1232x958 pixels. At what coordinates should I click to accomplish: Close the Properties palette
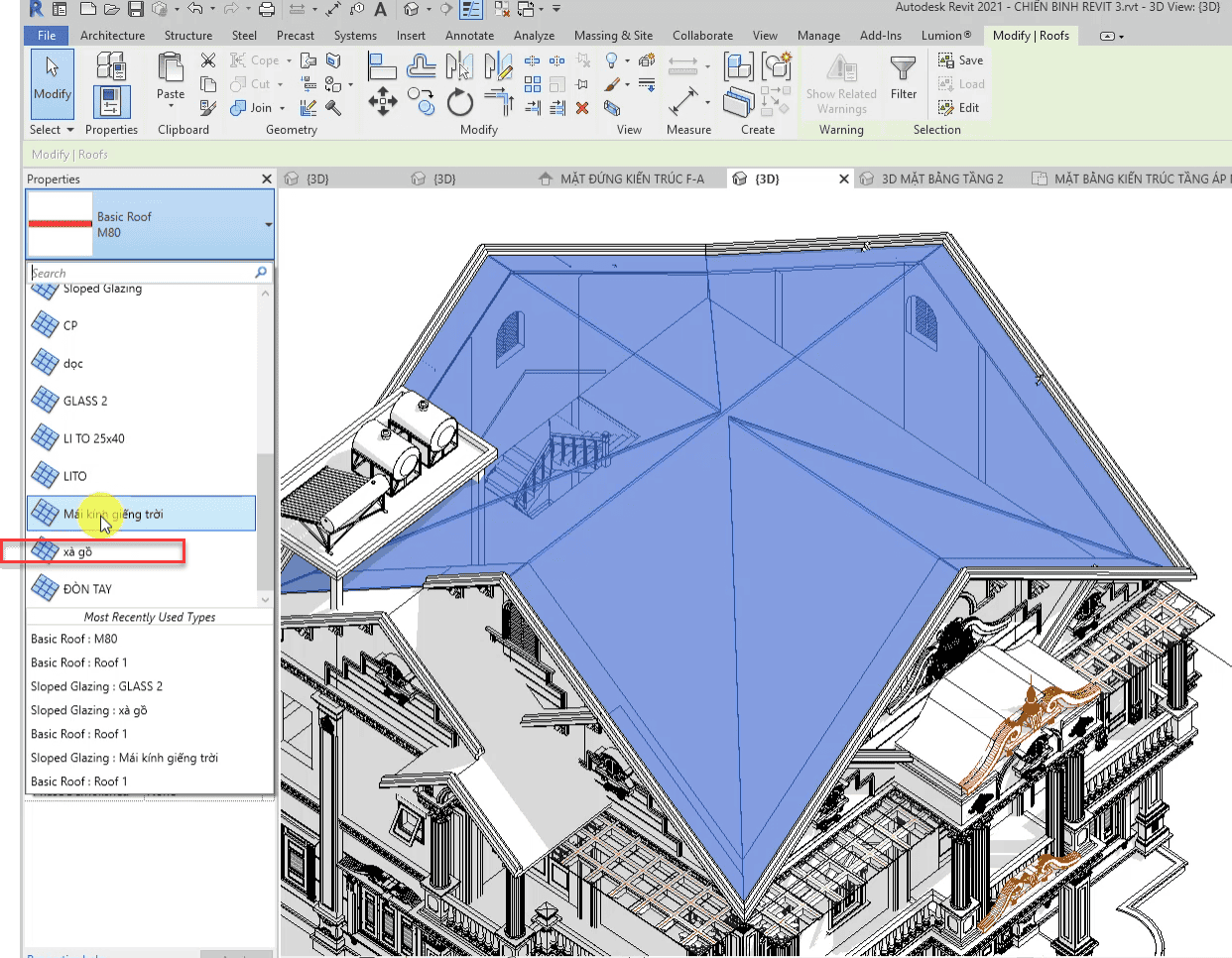tap(266, 180)
